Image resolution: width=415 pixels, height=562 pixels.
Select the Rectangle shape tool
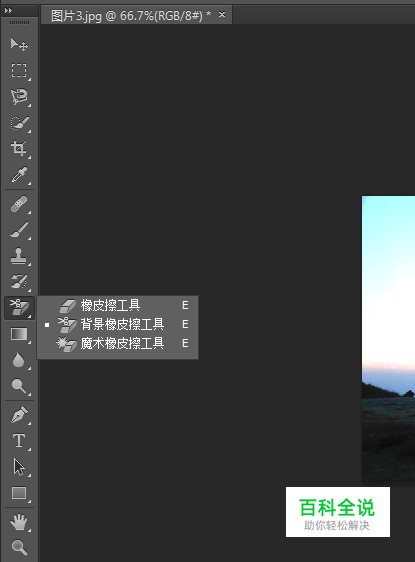pos(19,493)
